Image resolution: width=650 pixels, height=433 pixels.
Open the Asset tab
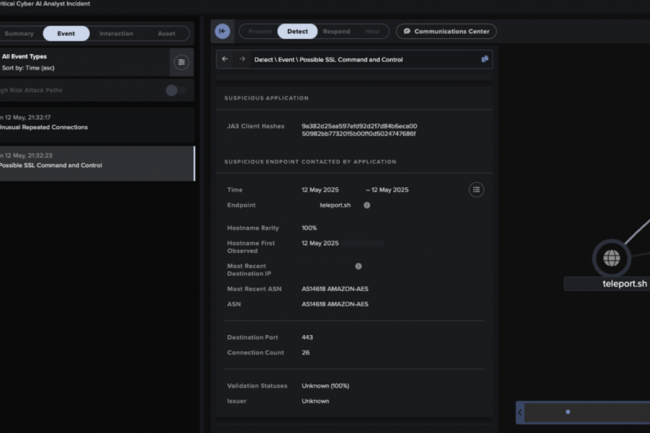166,33
